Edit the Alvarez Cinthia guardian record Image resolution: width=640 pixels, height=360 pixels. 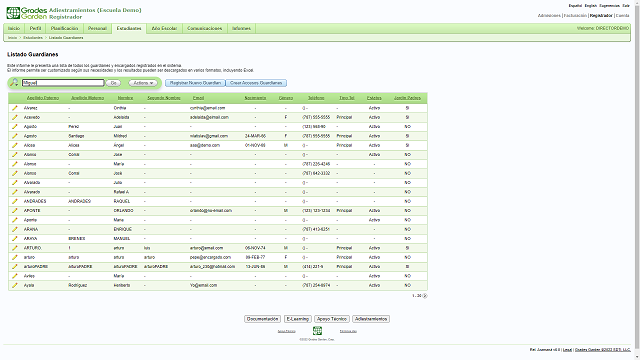click(15, 108)
